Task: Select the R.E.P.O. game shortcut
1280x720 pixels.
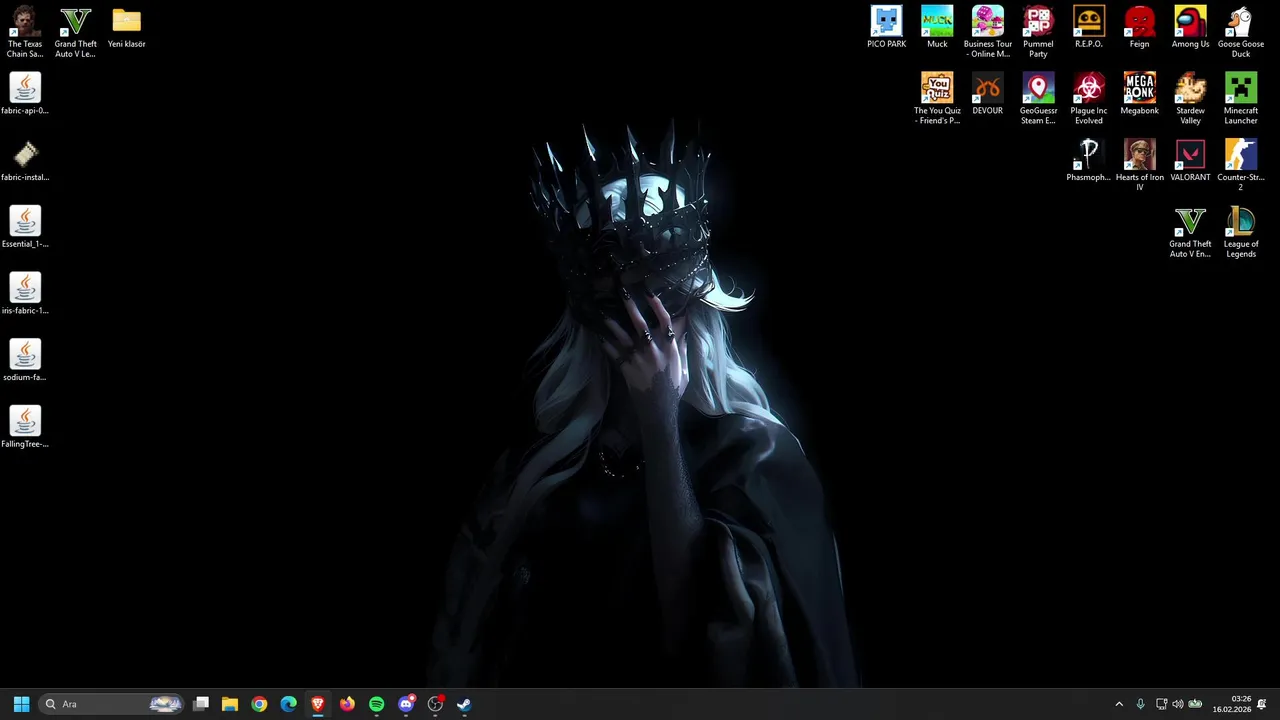Action: tap(1089, 28)
